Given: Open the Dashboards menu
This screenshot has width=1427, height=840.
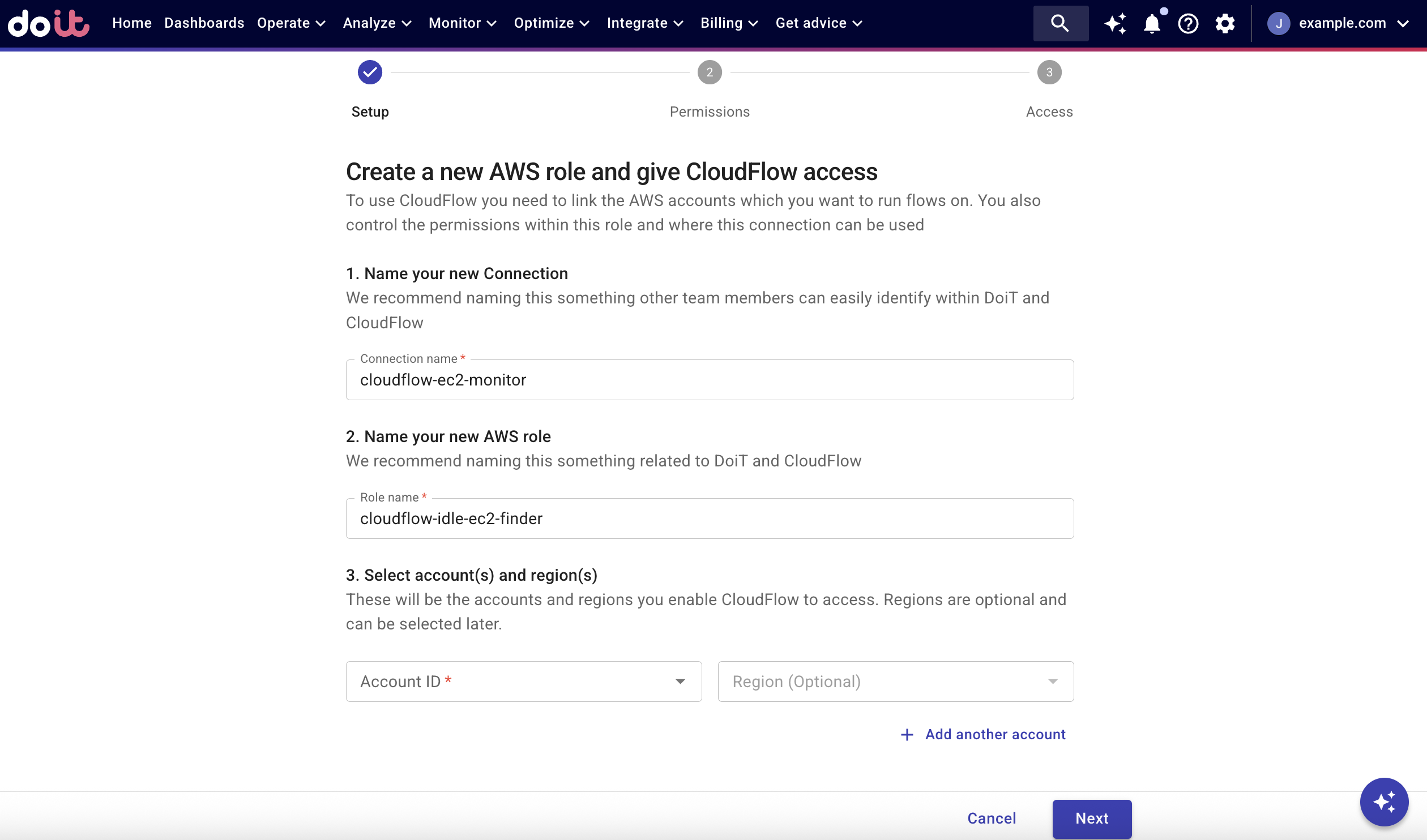Looking at the screenshot, I should (204, 23).
